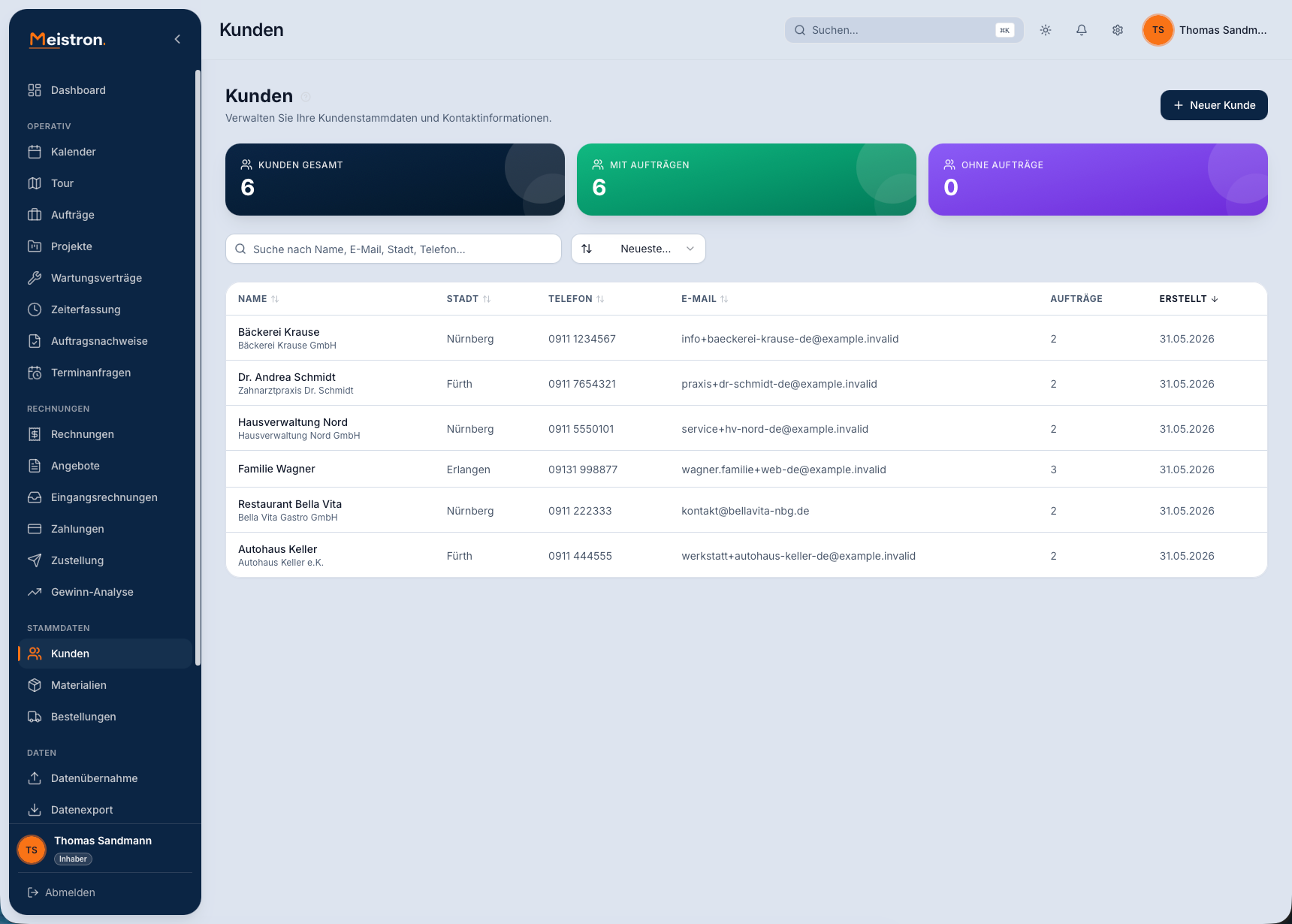Toggle light/dark theme sun icon
This screenshot has height=924, width=1292.
[x=1046, y=30]
